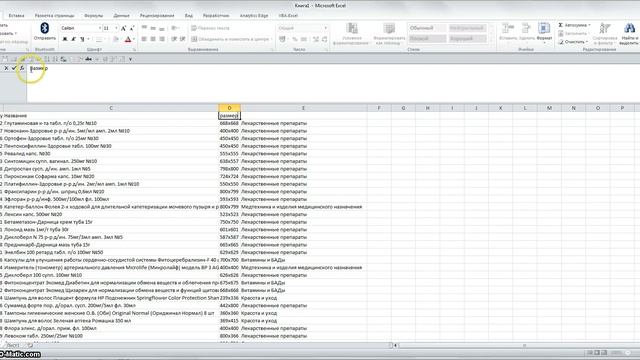Open Сортировка и фильтр
This screenshot has width=640, height=360.
coord(605,33)
